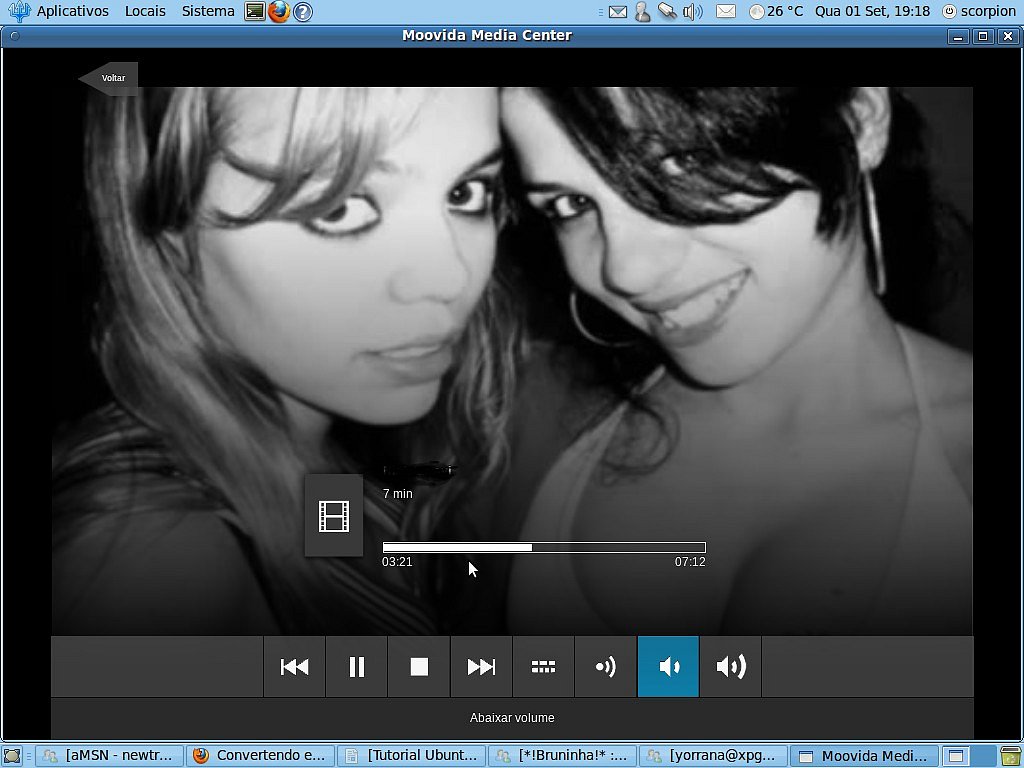Show the desktop via bottom-left panel icon
This screenshot has width=1024, height=768.
(12, 756)
